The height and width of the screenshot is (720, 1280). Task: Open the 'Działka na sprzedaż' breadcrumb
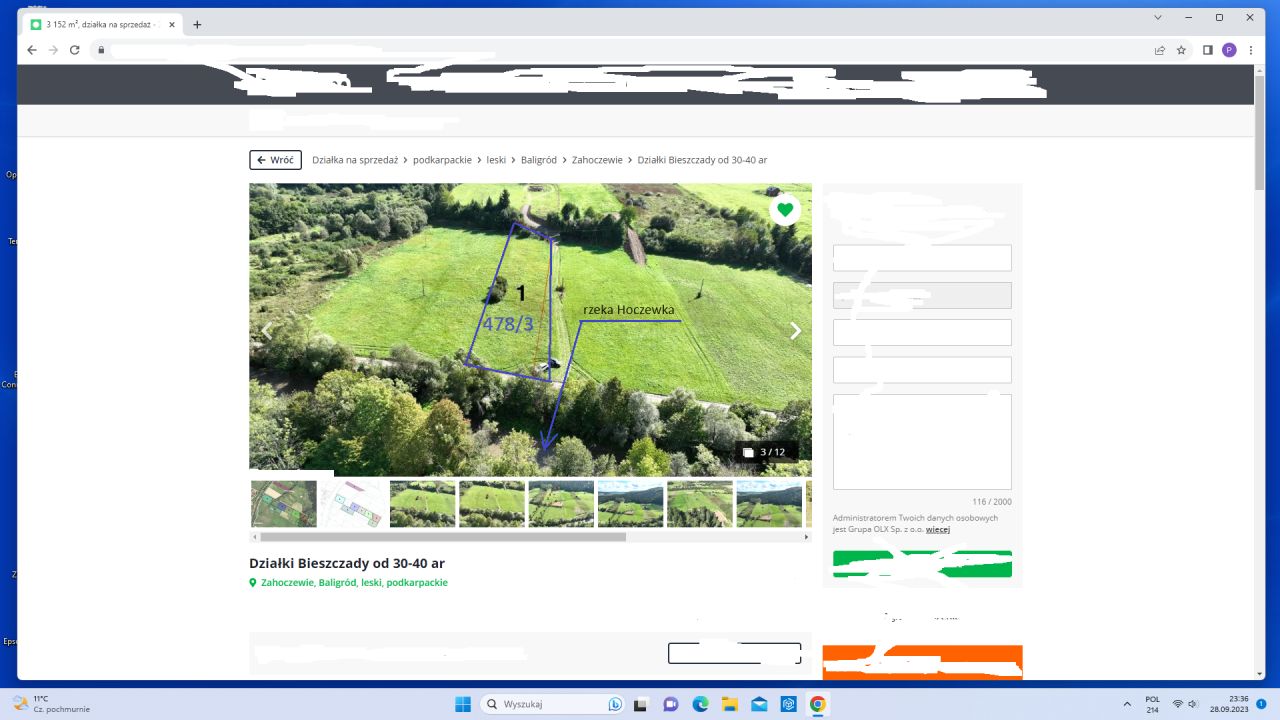click(355, 160)
